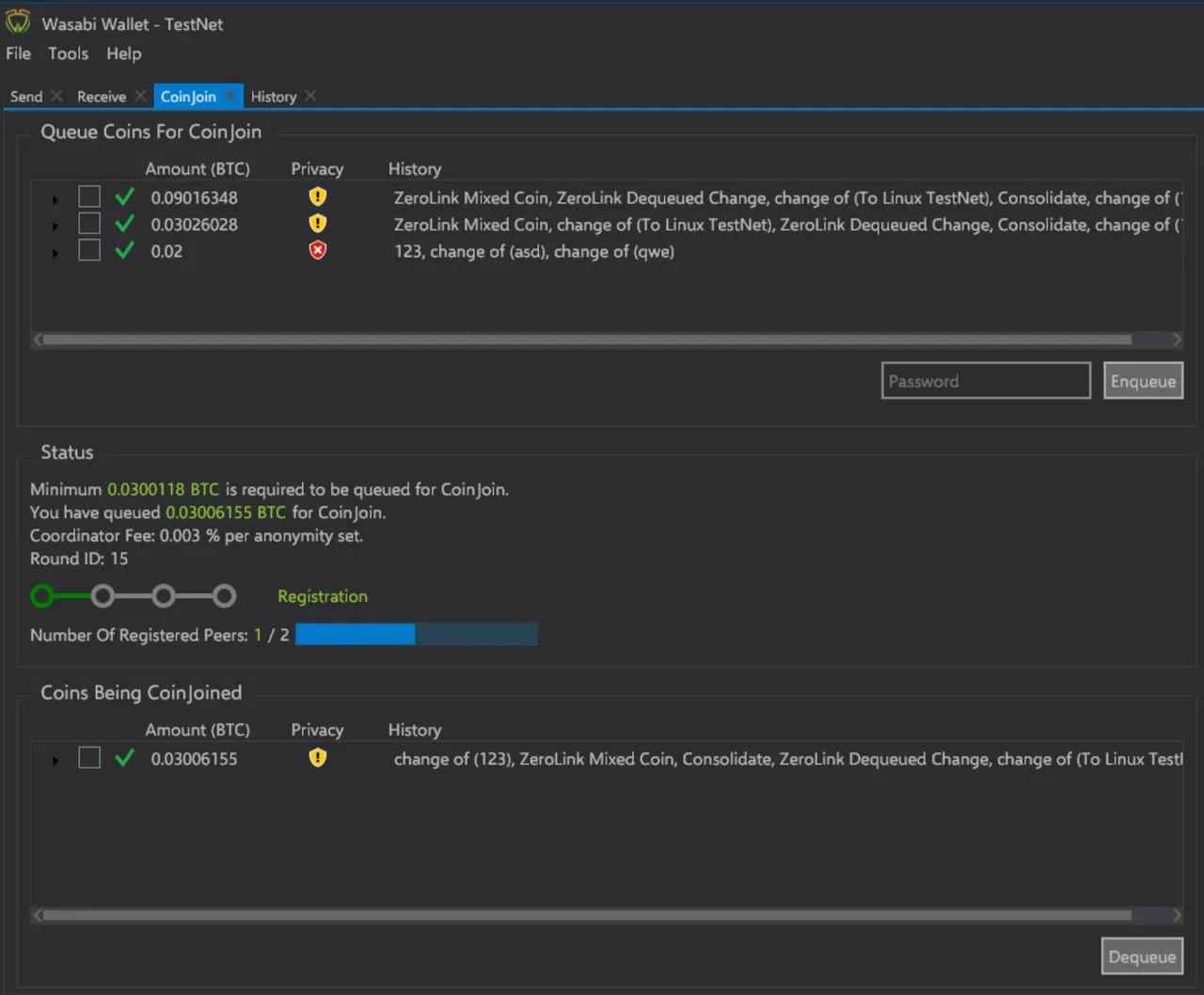Click the 0.09016348 amount value
1204x995 pixels.
pyautogui.click(x=195, y=197)
